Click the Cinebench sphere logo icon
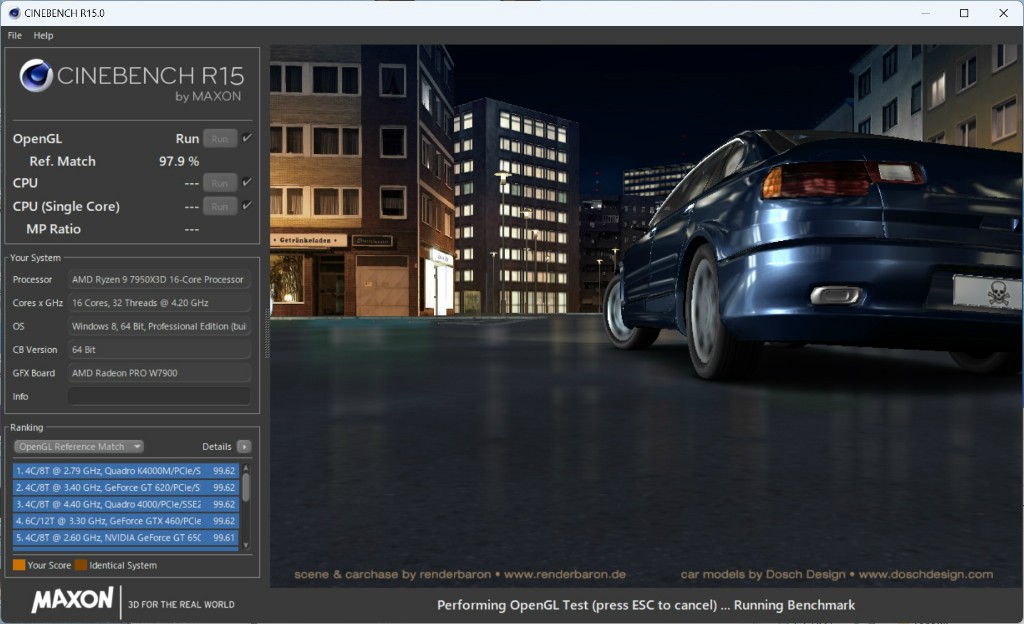1024x624 pixels. click(x=35, y=76)
